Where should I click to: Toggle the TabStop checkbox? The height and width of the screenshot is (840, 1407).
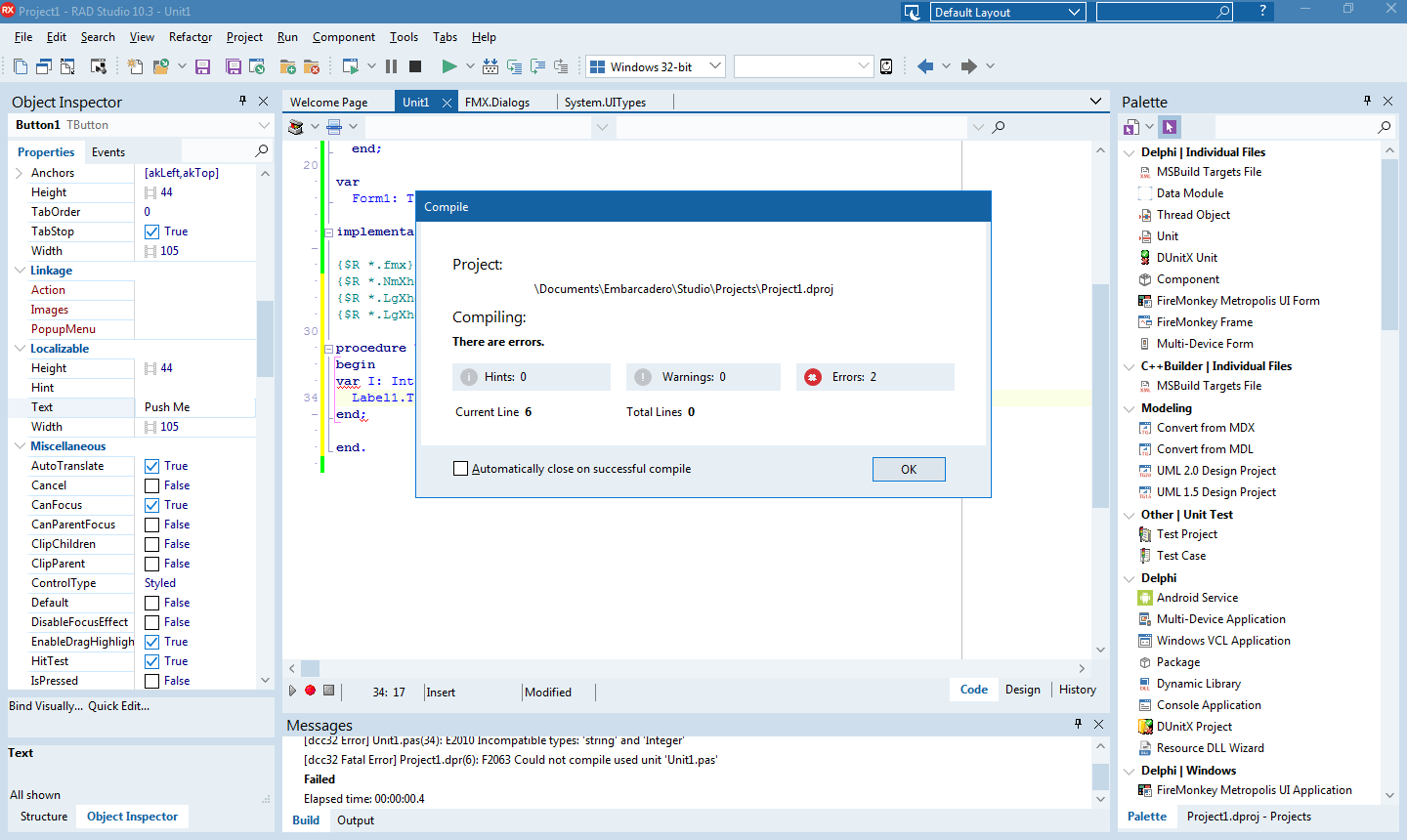coord(151,231)
